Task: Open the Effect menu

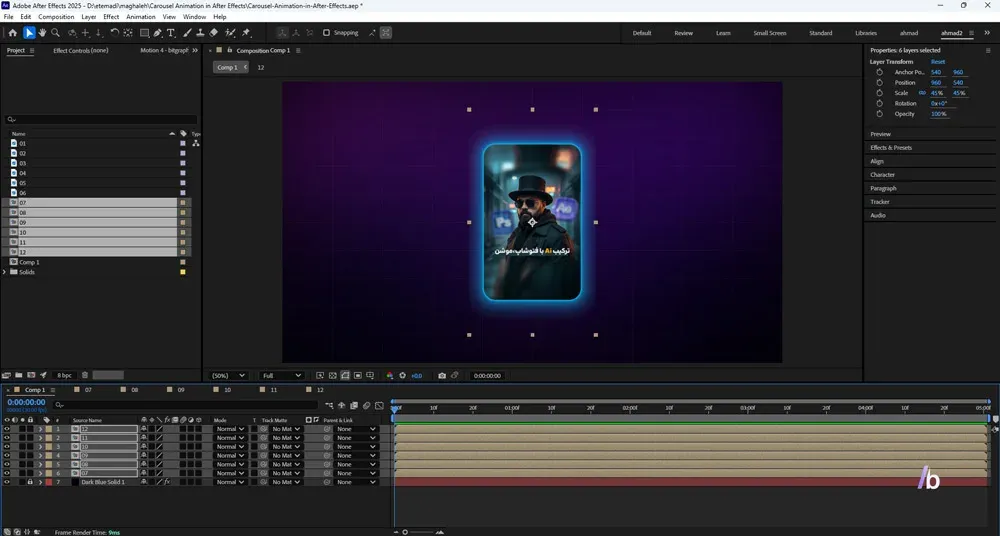Action: tap(111, 17)
